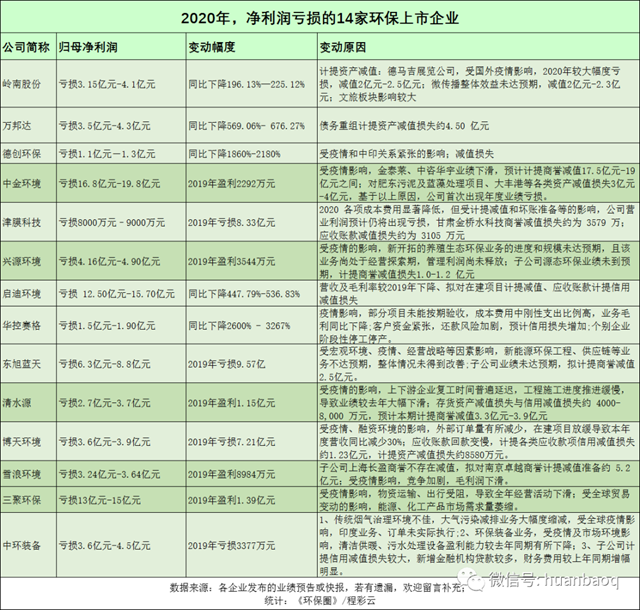The width and height of the screenshot is (640, 610).
Task: Select the 公司简称 column header
Action: tap(27, 47)
